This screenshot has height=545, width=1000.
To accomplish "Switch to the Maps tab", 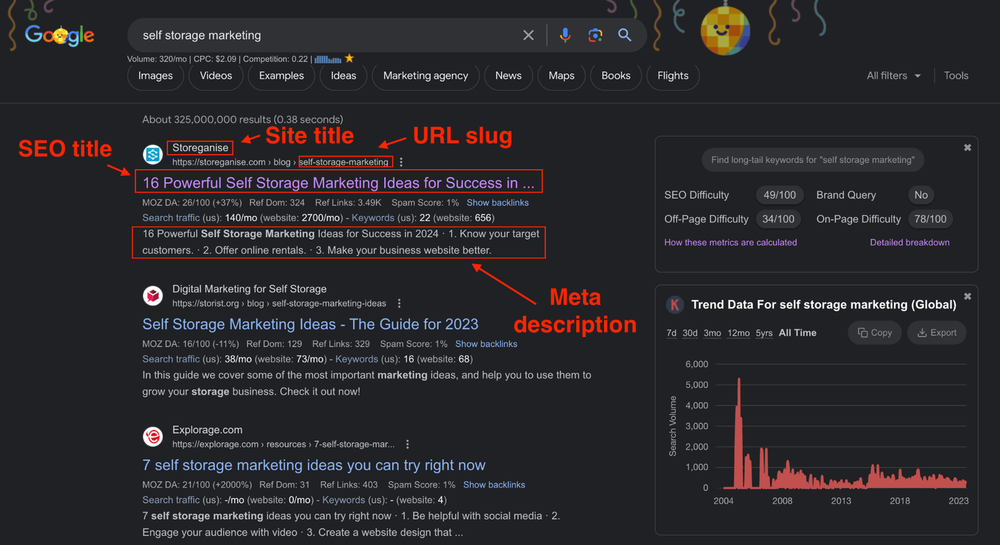I will point(561,76).
